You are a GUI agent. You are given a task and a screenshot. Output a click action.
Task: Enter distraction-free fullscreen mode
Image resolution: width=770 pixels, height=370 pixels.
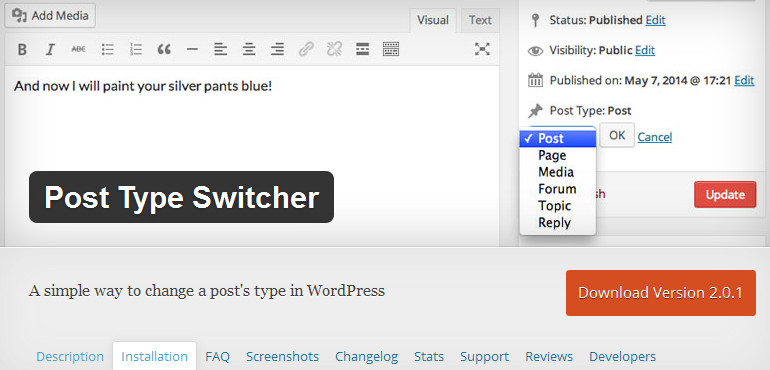482,49
